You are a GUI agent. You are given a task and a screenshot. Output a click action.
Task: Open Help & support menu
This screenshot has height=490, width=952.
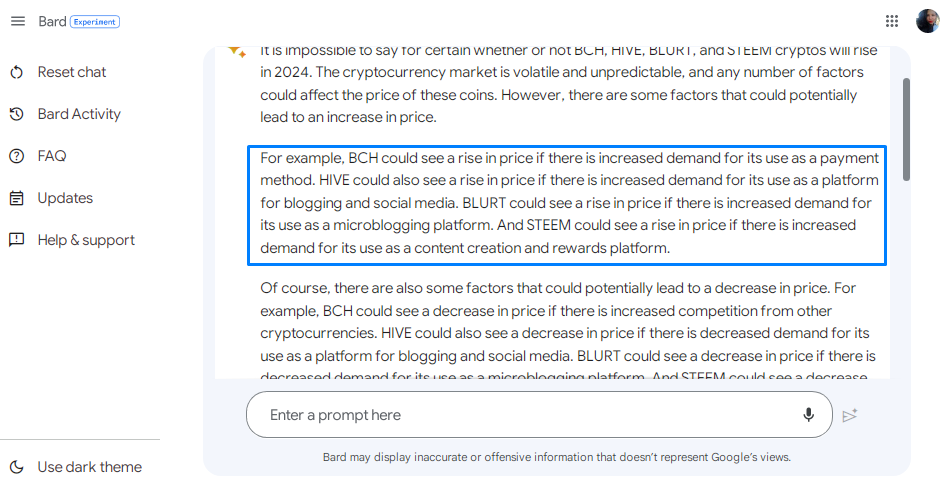[86, 240]
